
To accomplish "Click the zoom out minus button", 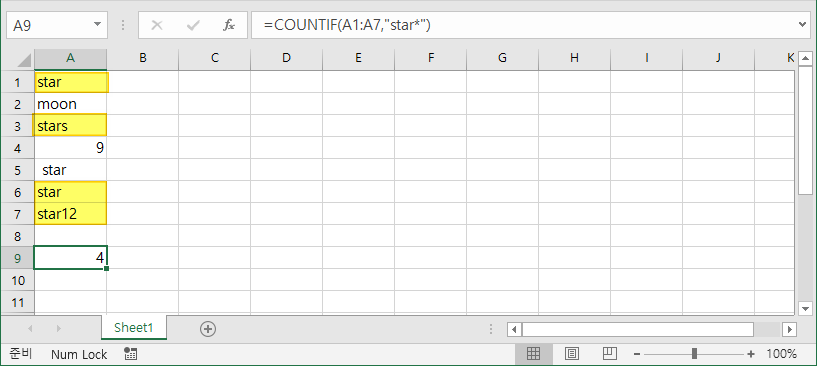I will [x=637, y=354].
